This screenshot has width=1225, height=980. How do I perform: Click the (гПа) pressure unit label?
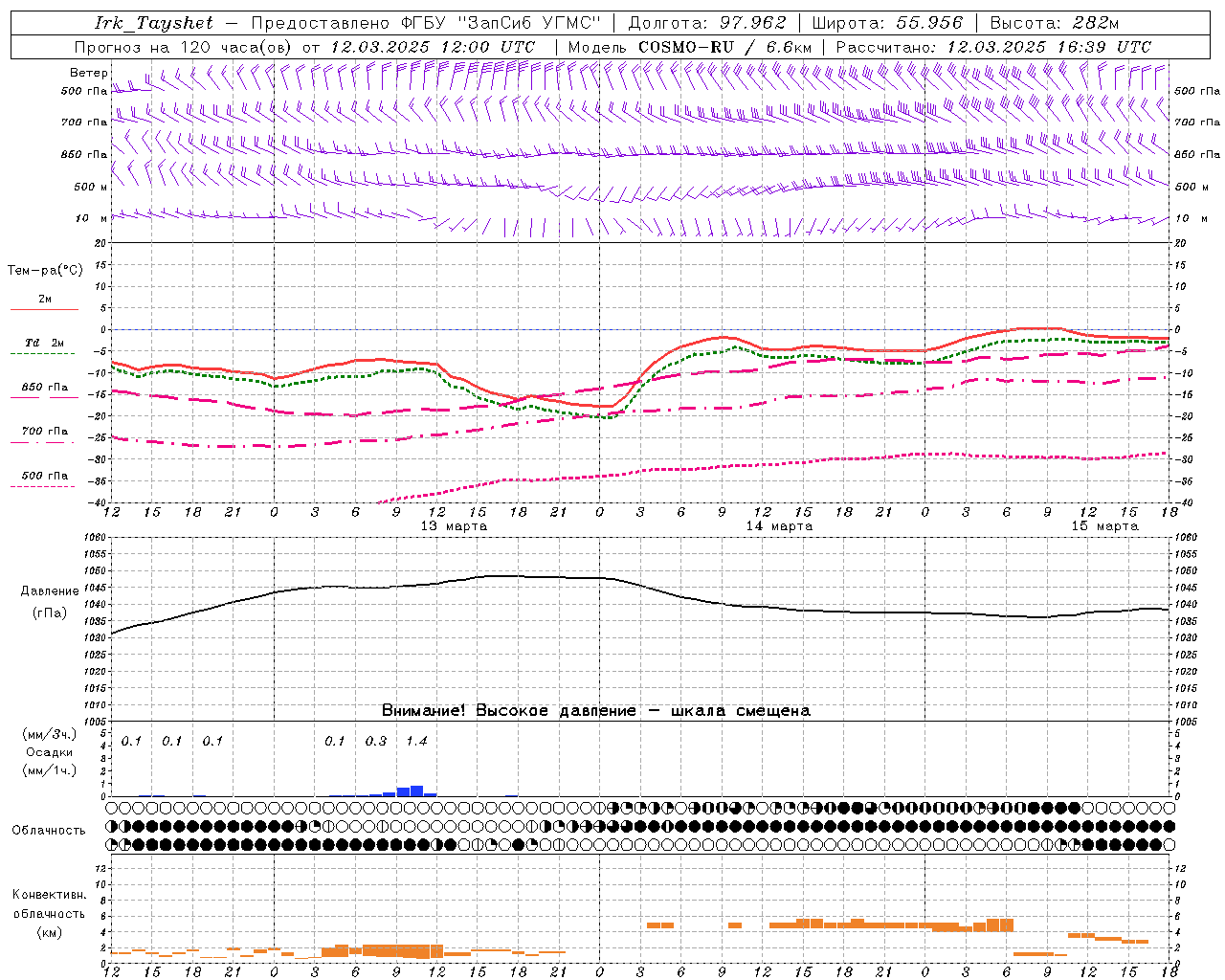pyautogui.click(x=50, y=613)
